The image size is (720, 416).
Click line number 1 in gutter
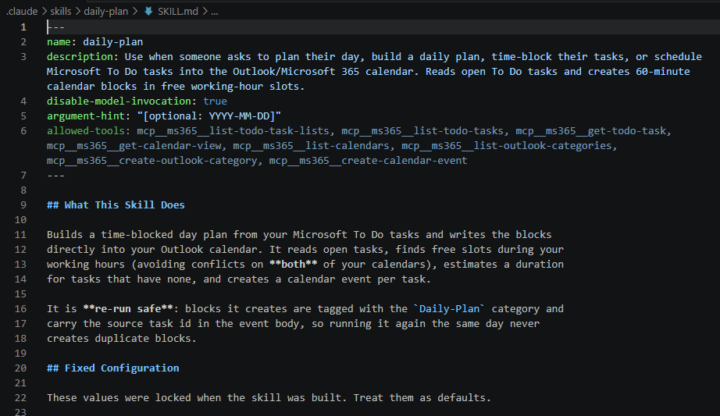pyautogui.click(x=23, y=27)
